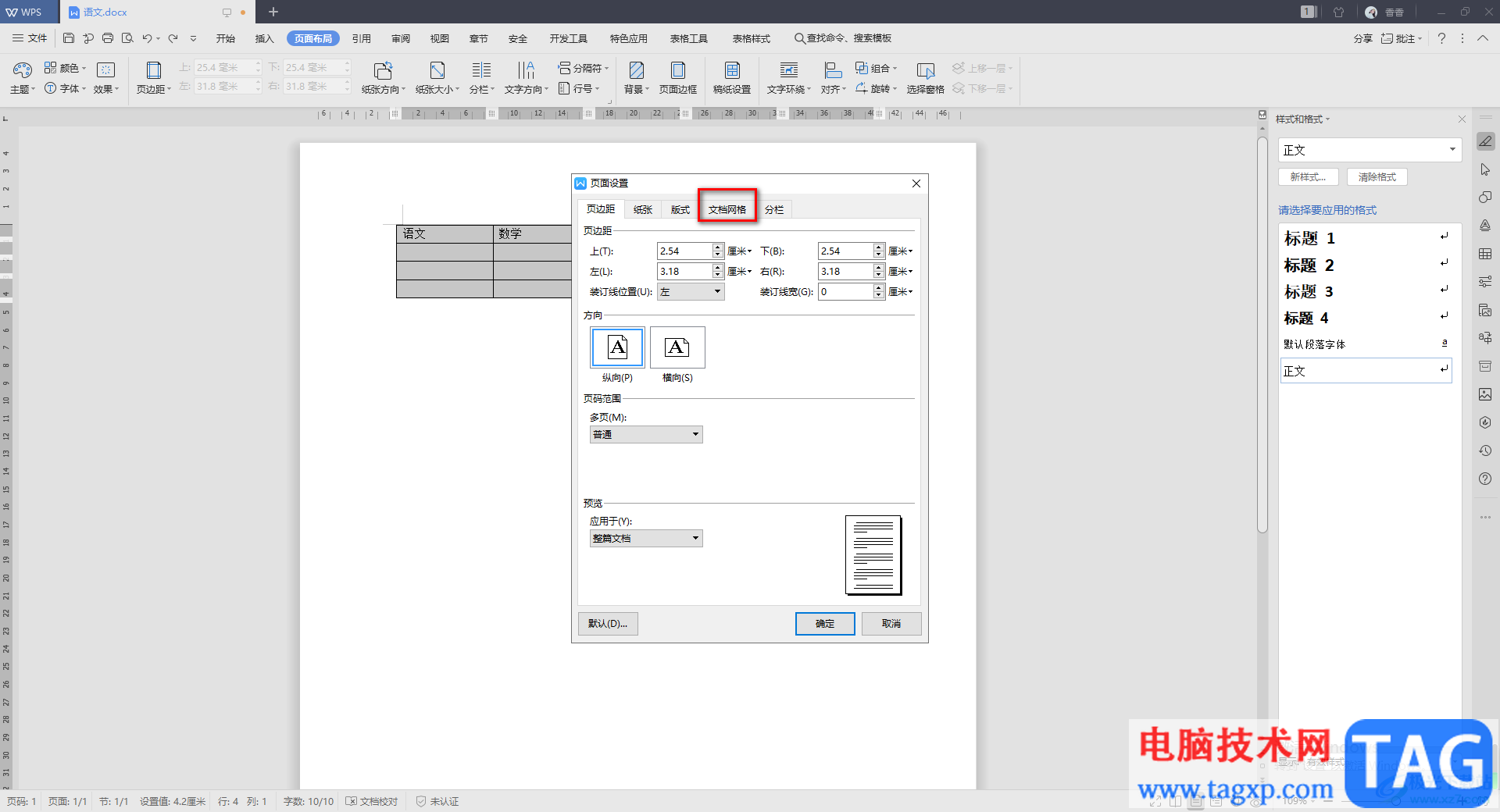Switch to the 开始 ribbon tab
The width and height of the screenshot is (1500, 812).
click(226, 38)
